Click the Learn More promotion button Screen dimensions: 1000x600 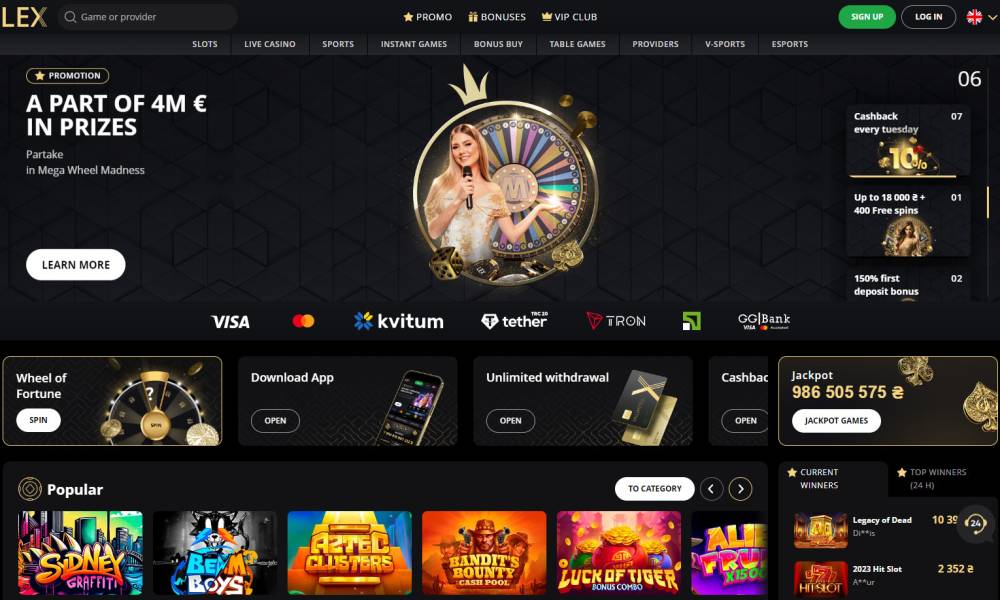[x=76, y=265]
